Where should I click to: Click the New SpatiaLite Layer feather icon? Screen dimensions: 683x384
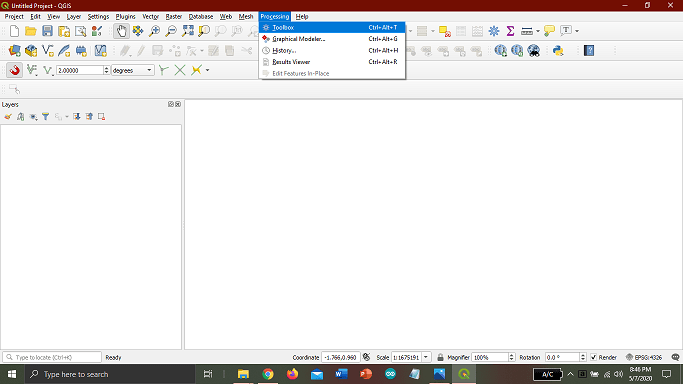[64, 51]
